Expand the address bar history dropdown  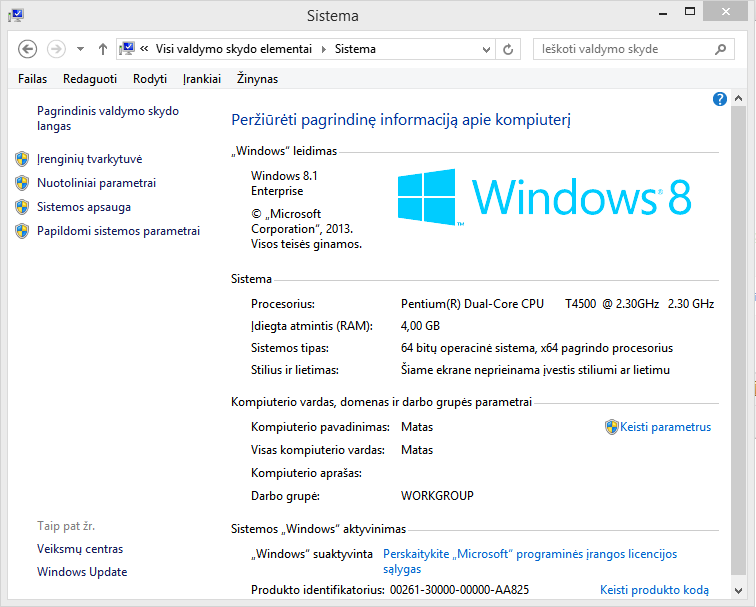(486, 49)
